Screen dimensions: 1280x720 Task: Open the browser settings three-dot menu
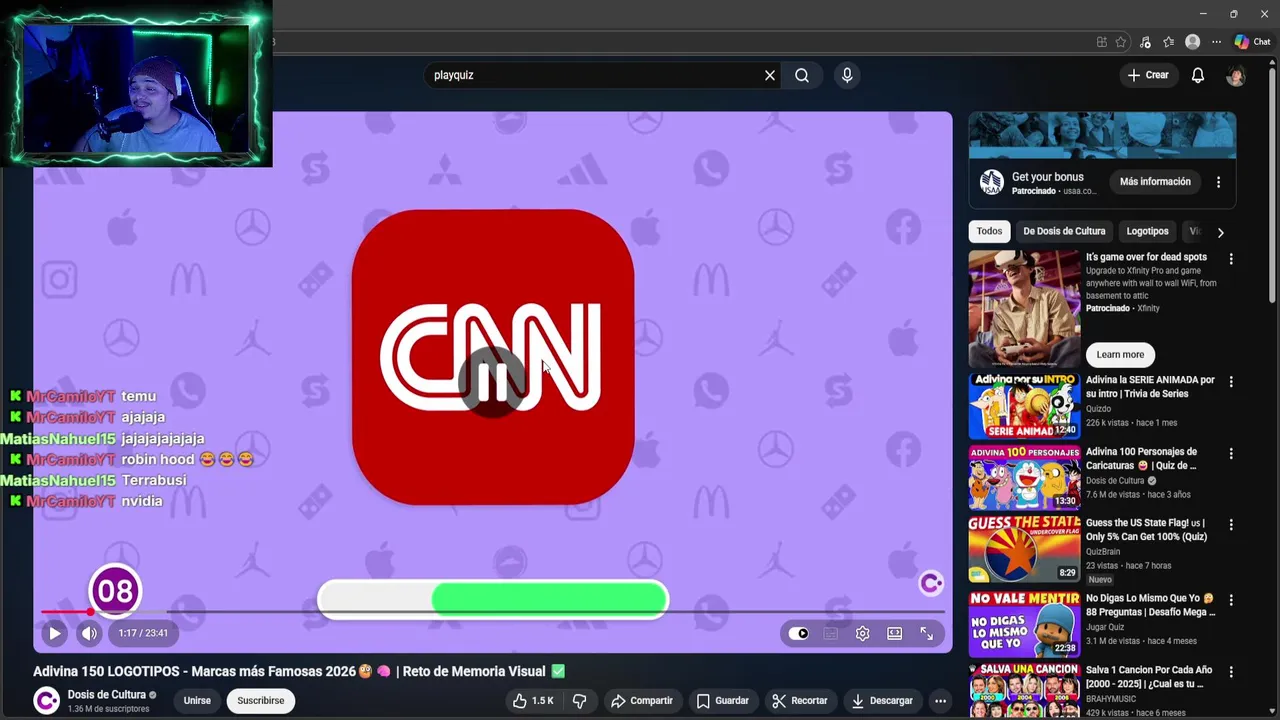coord(1216,42)
